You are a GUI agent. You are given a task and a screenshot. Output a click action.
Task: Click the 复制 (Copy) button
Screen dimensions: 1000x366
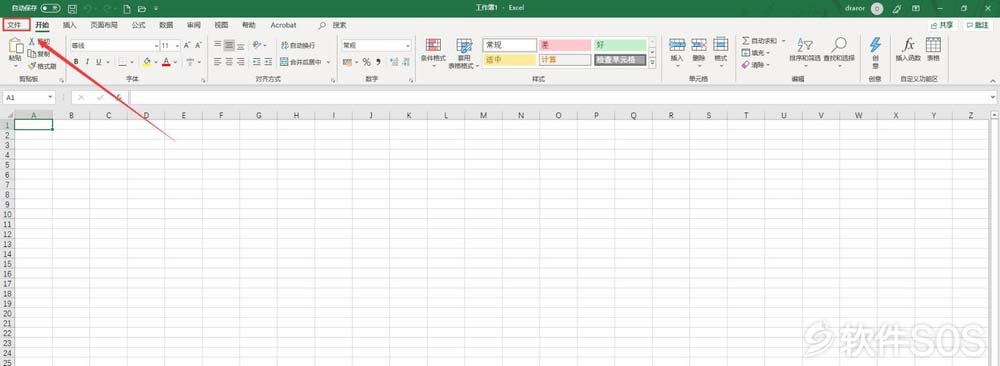click(x=38, y=54)
